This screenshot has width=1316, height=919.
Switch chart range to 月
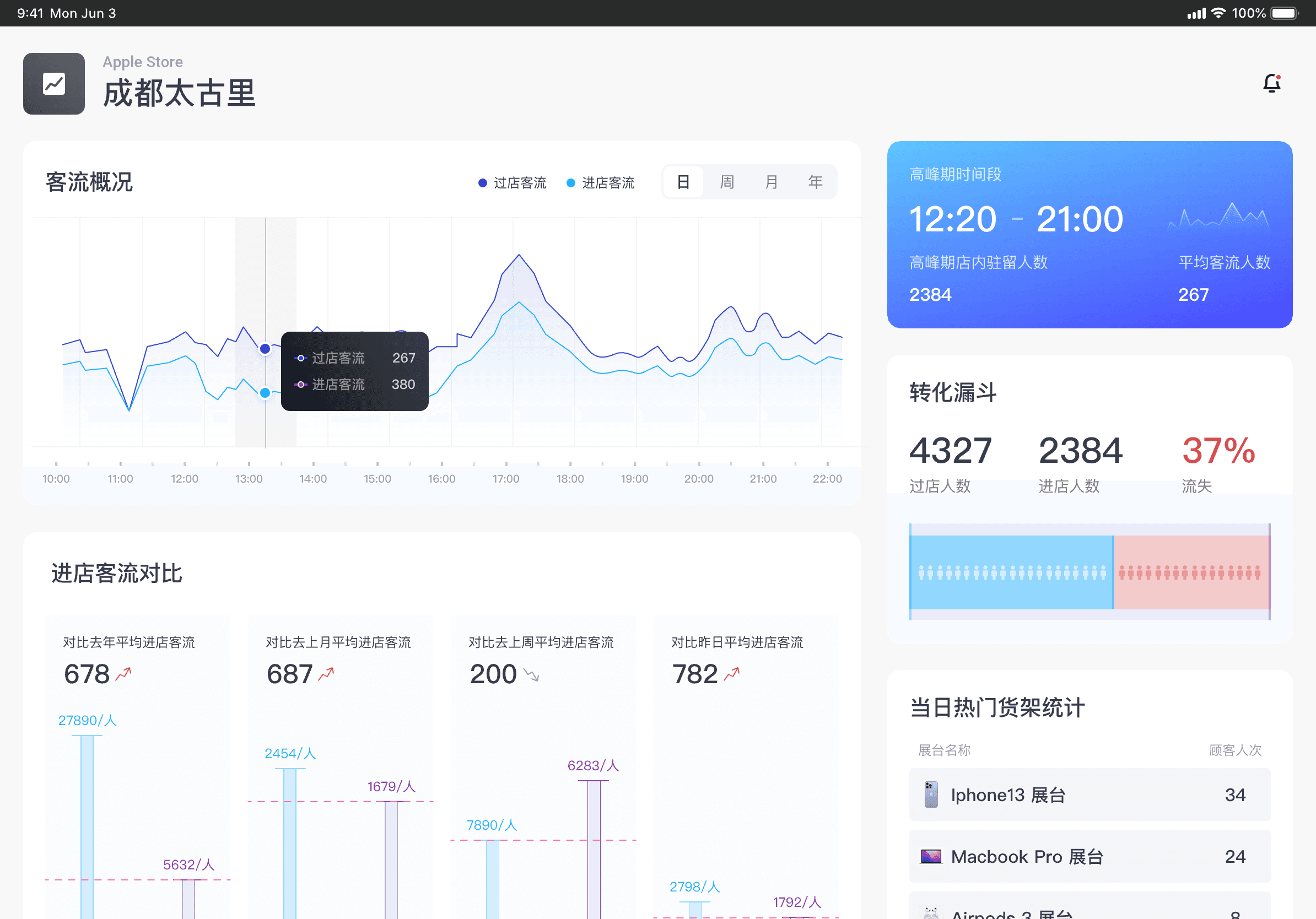[771, 182]
